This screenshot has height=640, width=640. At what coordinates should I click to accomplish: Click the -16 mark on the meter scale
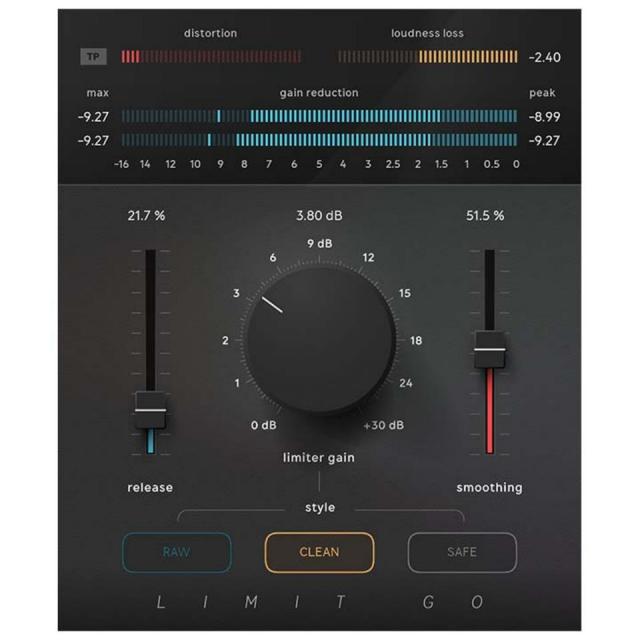pyautogui.click(x=121, y=164)
